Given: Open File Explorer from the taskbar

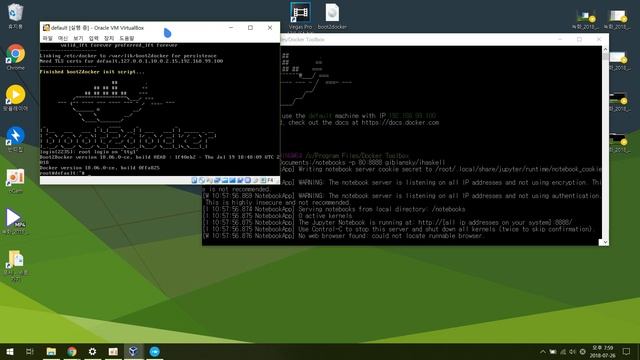Looking at the screenshot, I should [x=51, y=351].
